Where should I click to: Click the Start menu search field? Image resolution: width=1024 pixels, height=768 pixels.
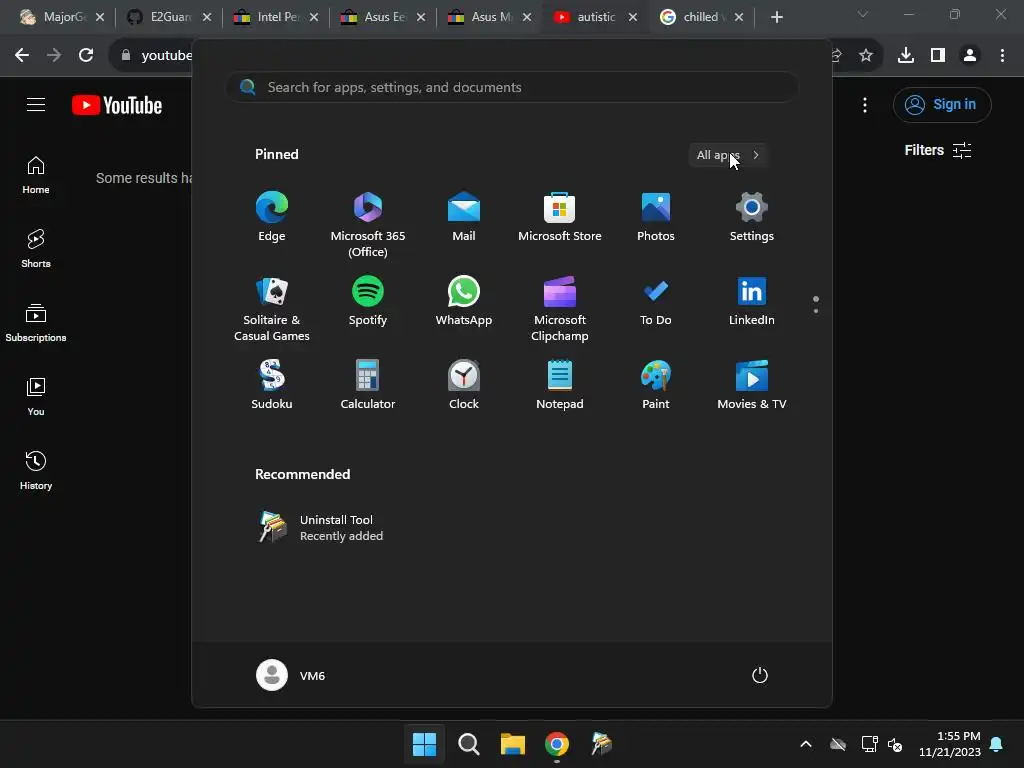pyautogui.click(x=512, y=88)
